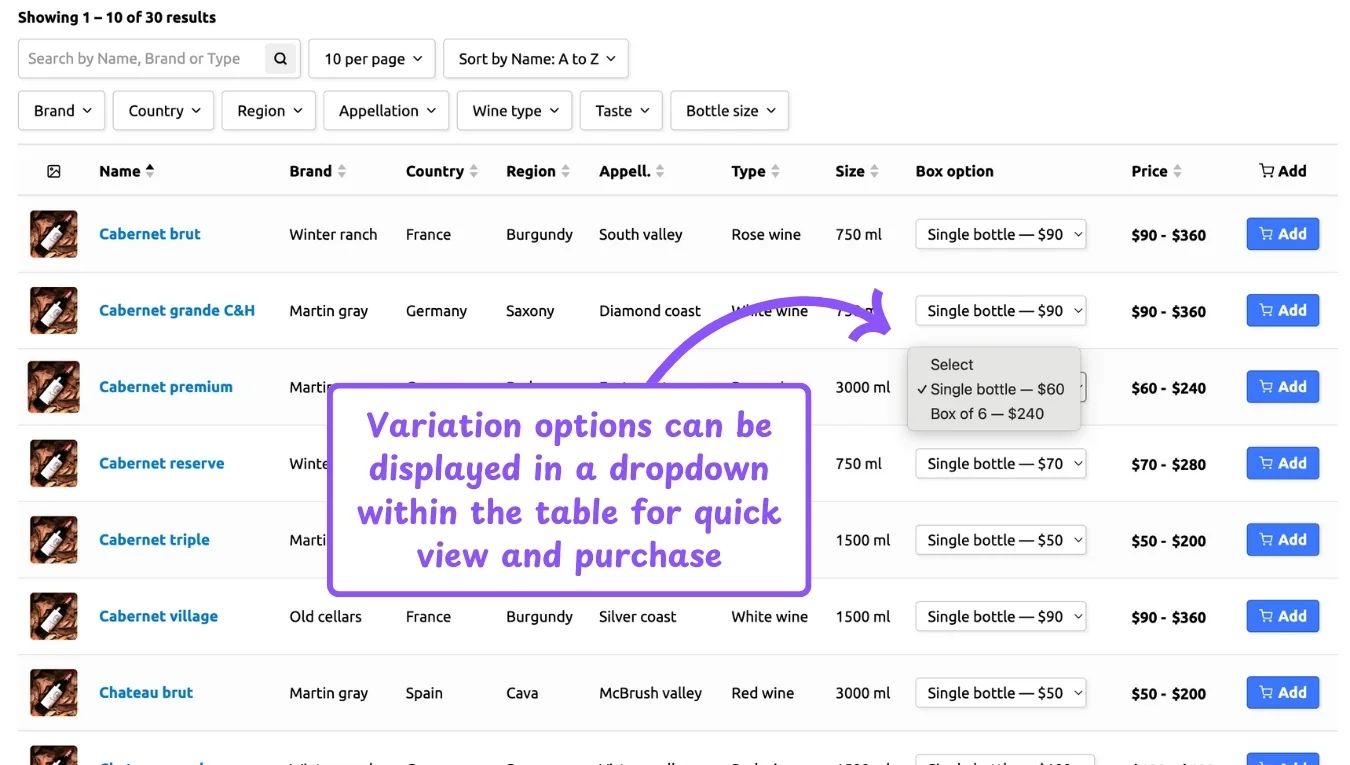Click the Saxony region cell
Viewport: 1350px width, 765px height.
click(x=530, y=311)
